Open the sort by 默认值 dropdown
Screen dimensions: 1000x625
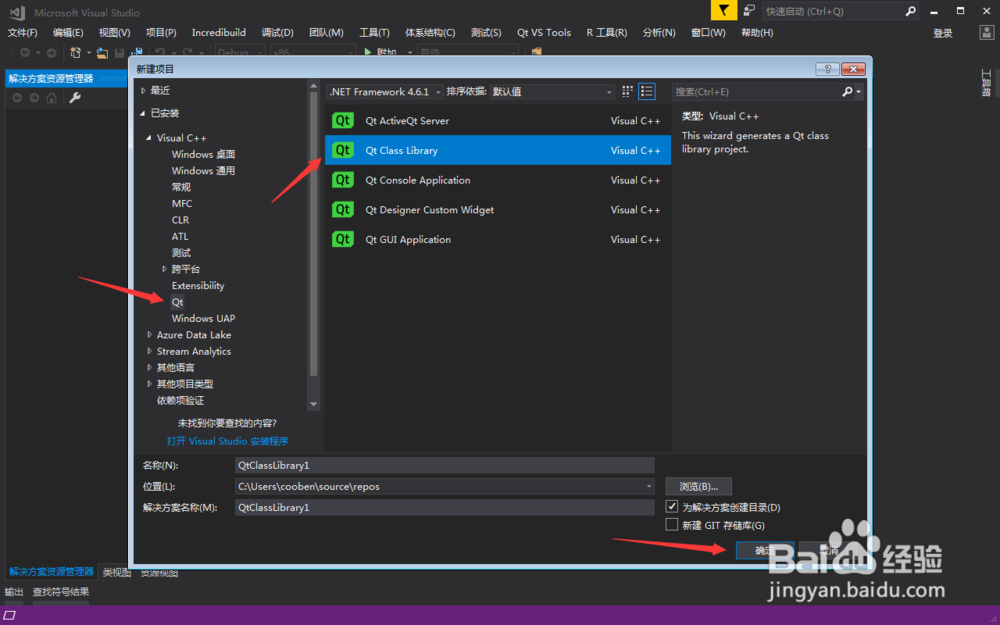tap(552, 92)
